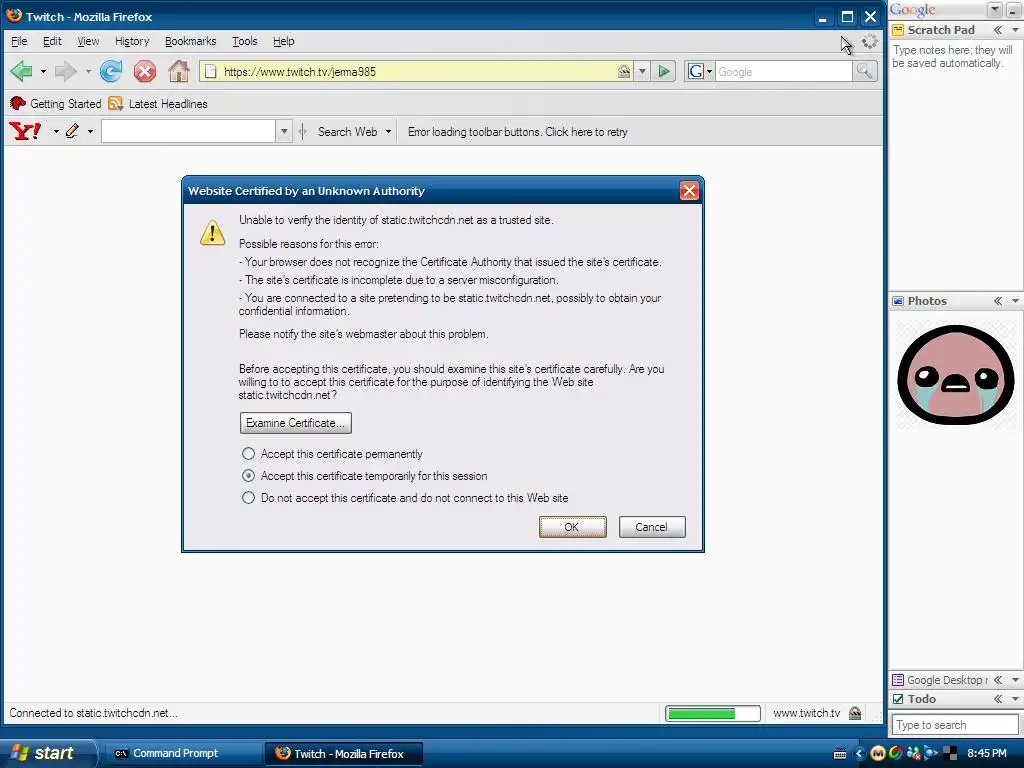Open the search engine chooser dropdown
Viewport: 1024px width, 768px height.
click(x=709, y=71)
